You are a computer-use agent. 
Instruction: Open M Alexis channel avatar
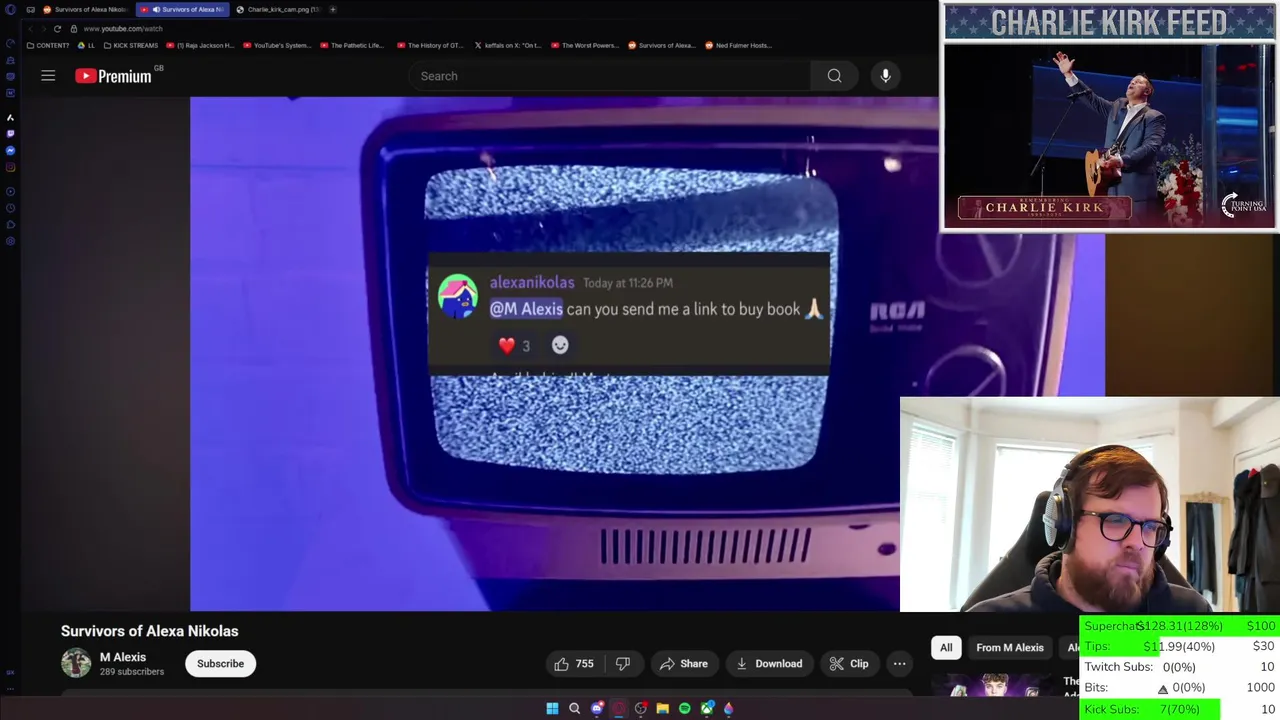click(76, 663)
